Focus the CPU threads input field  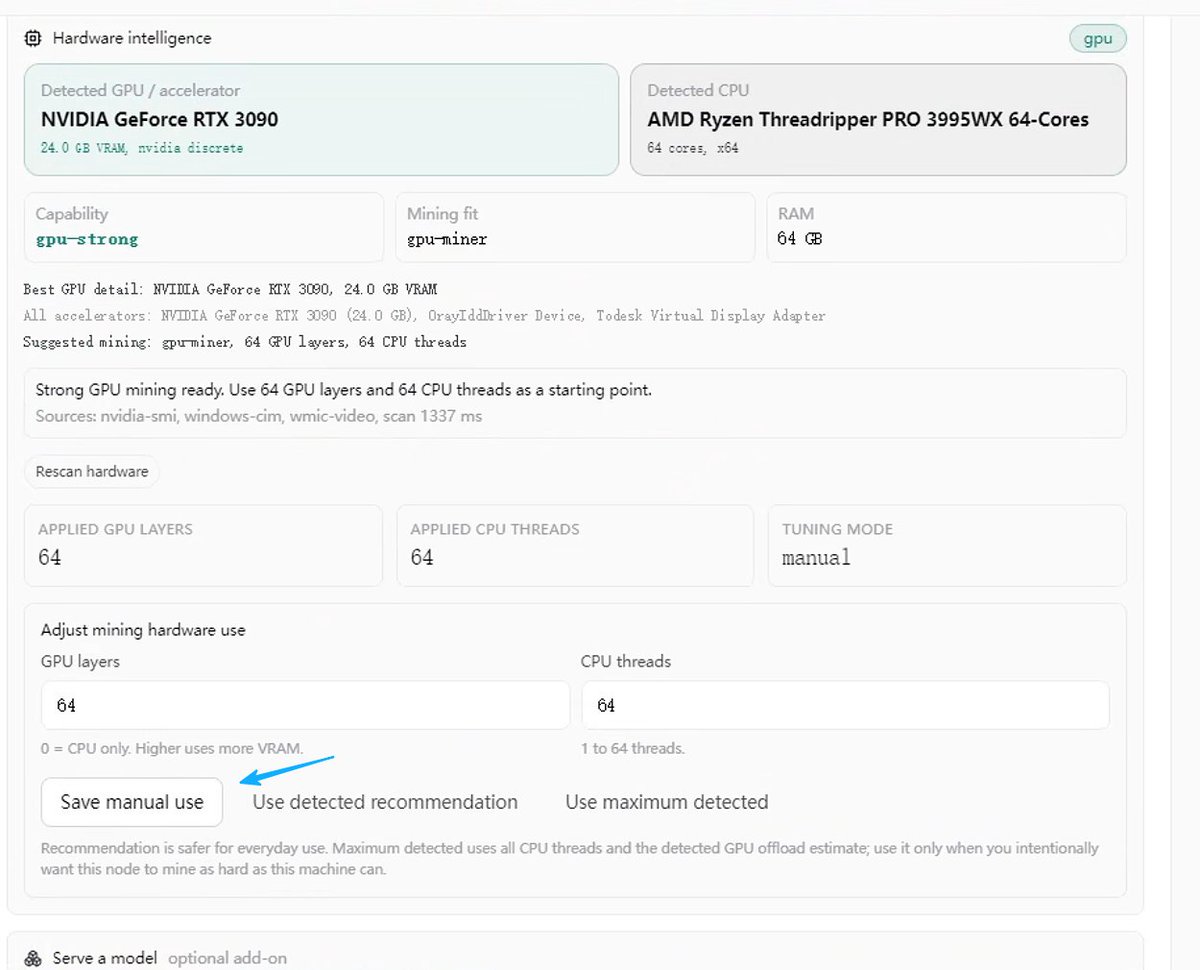pos(845,705)
